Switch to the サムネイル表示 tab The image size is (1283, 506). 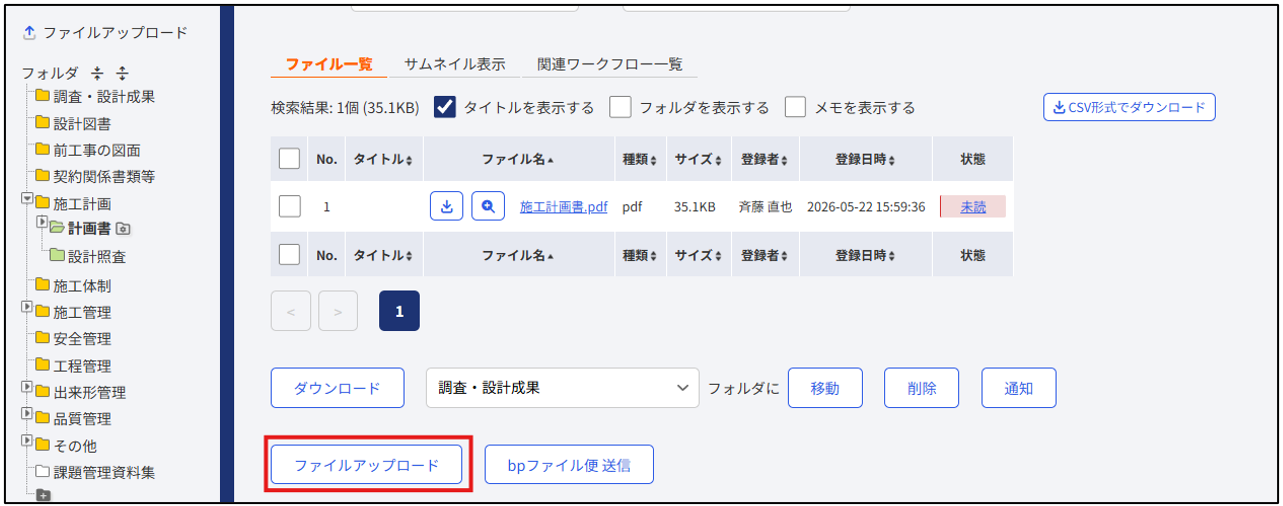(454, 64)
